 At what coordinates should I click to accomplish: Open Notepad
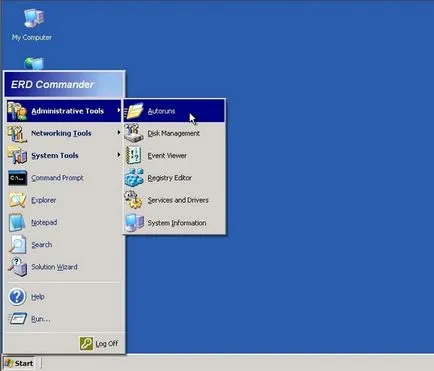click(x=64, y=223)
